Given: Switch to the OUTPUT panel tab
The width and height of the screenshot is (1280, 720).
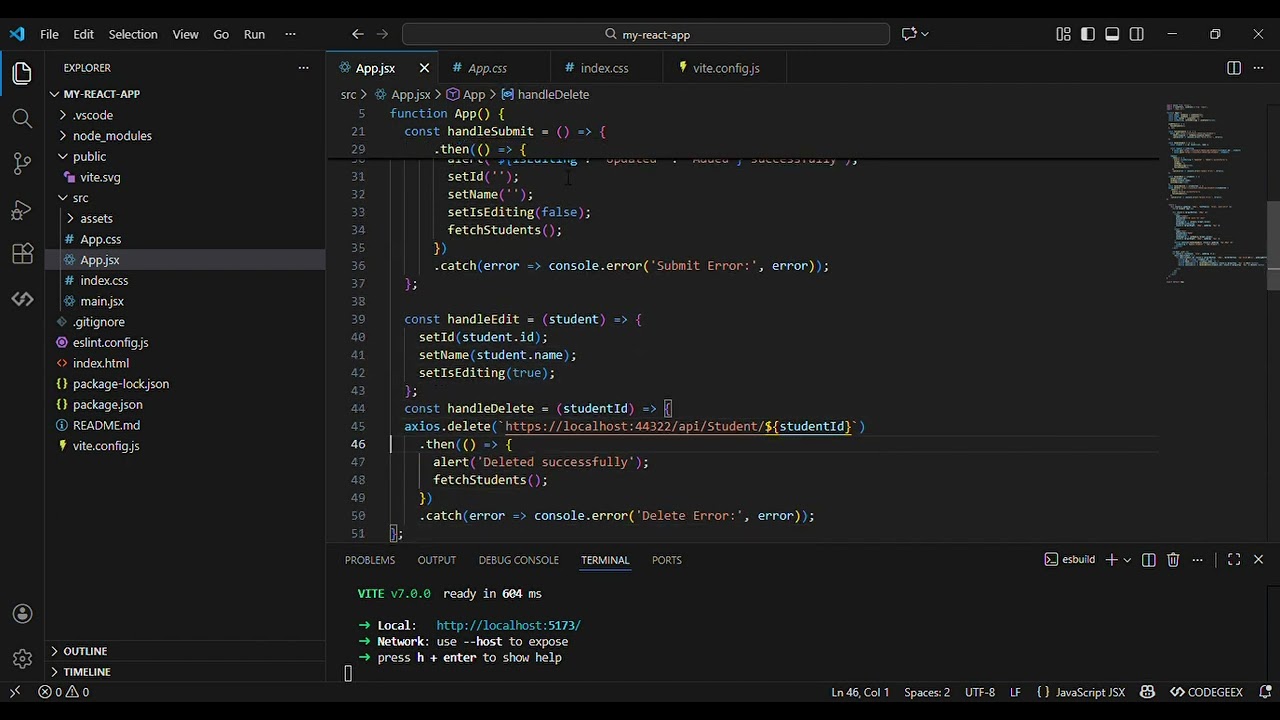Looking at the screenshot, I should pos(436,560).
